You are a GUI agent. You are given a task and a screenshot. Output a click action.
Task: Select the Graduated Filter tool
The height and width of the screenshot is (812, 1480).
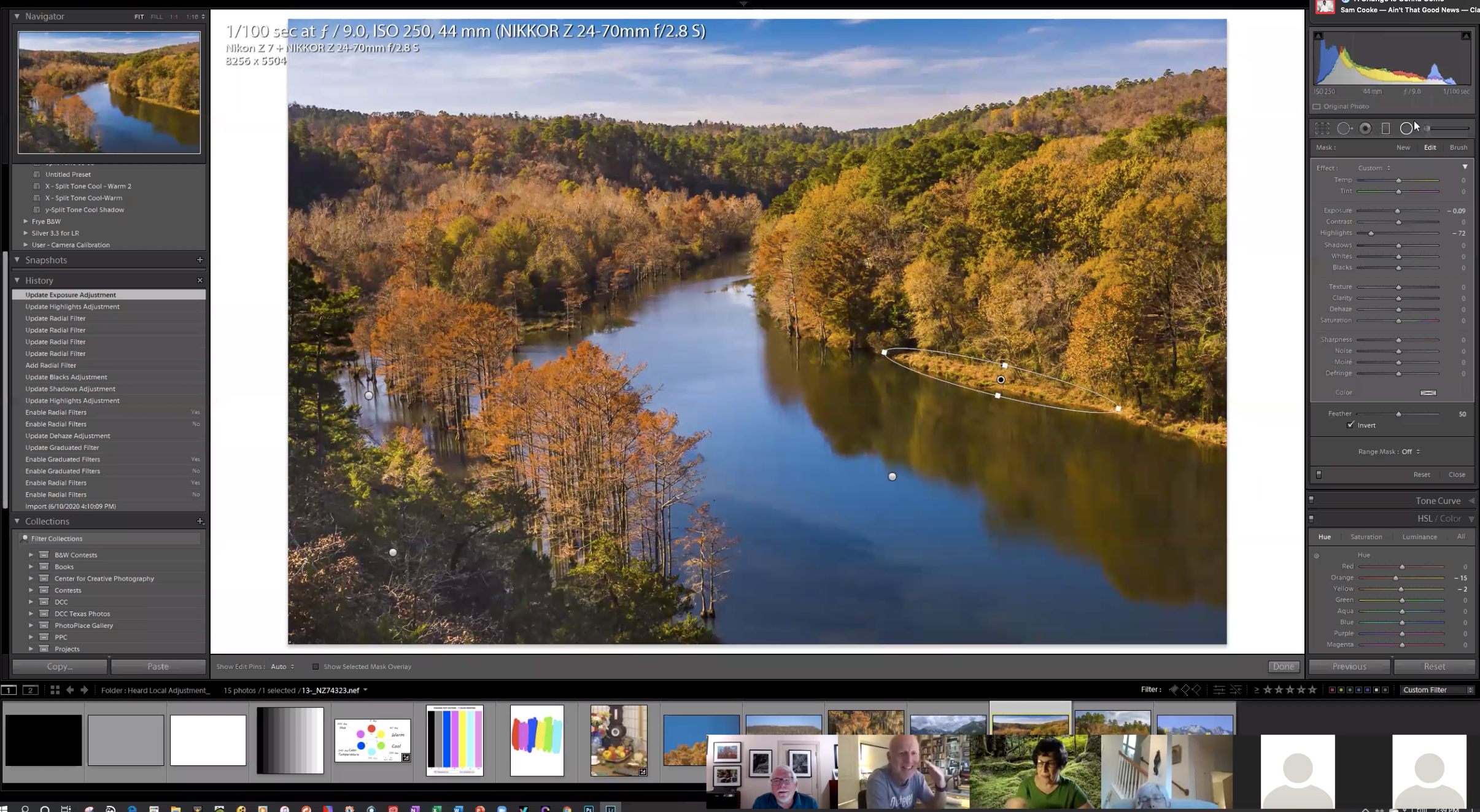[x=1385, y=128]
